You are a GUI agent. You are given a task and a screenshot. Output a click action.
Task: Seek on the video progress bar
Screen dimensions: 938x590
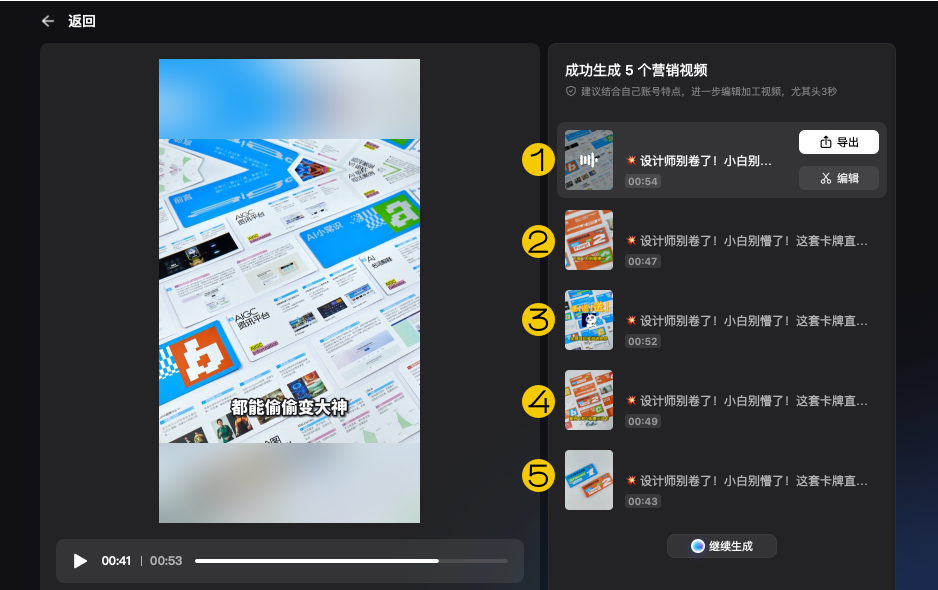click(351, 561)
